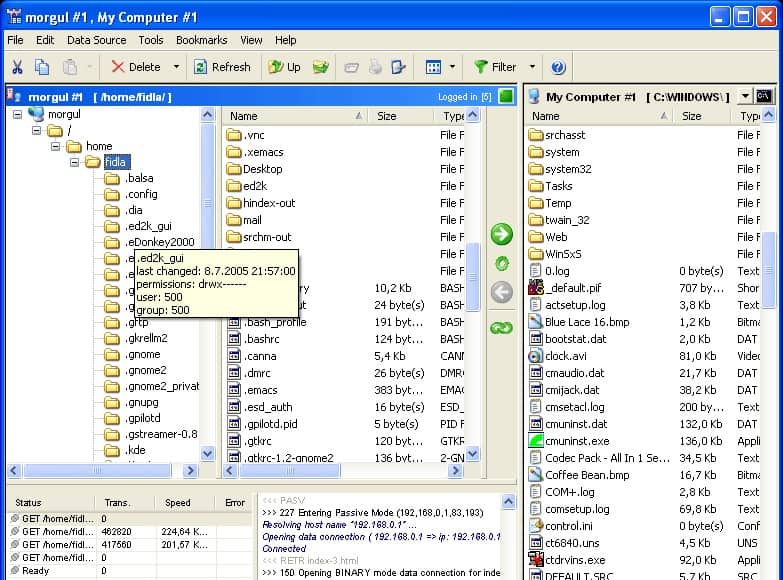This screenshot has height=580, width=783.
Task: Click the Copy toolbar icon
Action: [42, 67]
